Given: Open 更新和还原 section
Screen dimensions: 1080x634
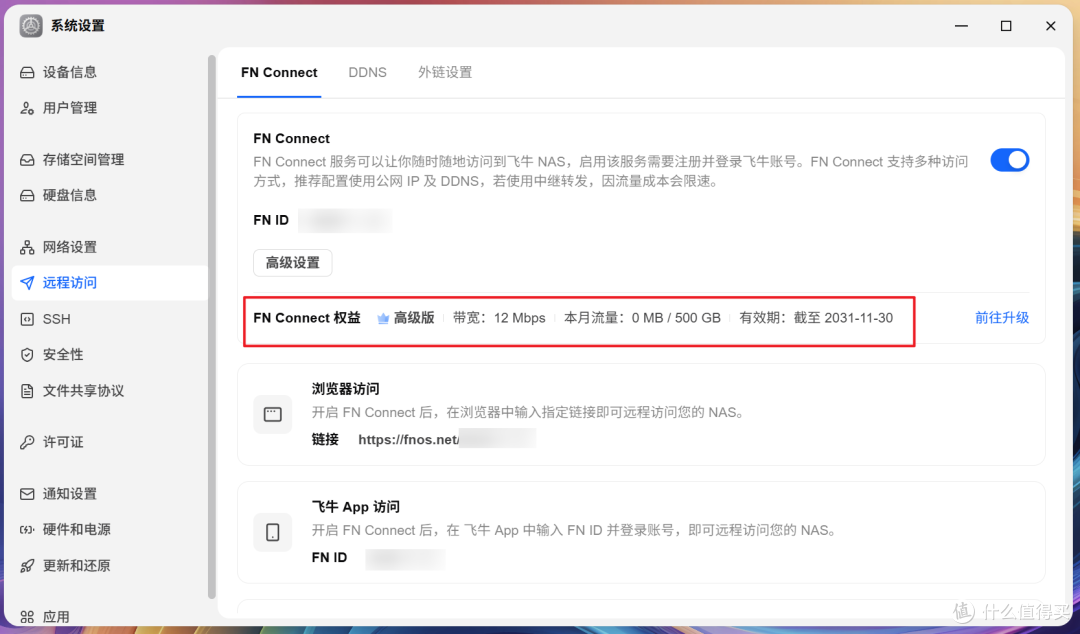Looking at the screenshot, I should 110,566.
